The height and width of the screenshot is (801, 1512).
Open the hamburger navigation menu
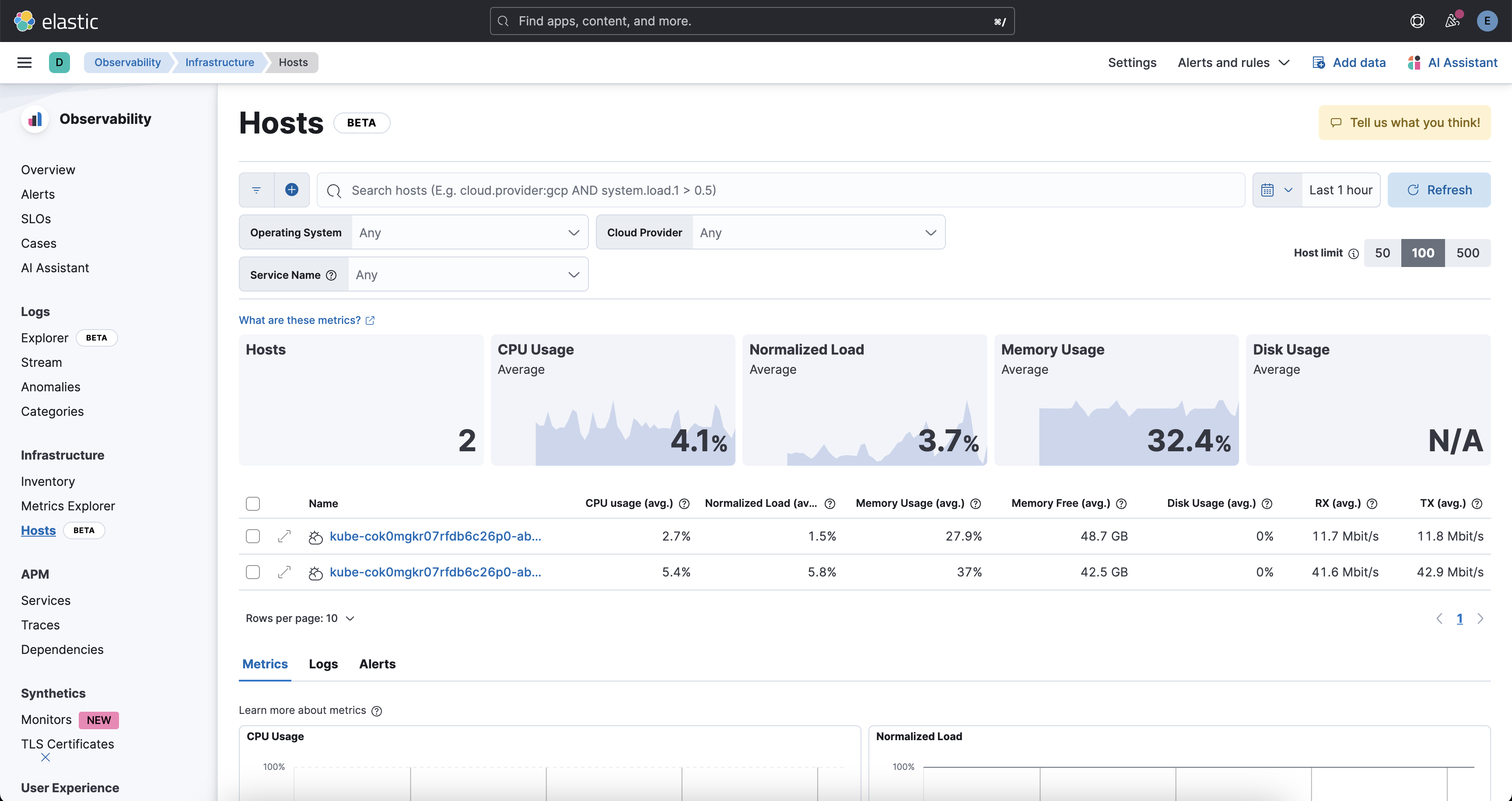coord(24,62)
